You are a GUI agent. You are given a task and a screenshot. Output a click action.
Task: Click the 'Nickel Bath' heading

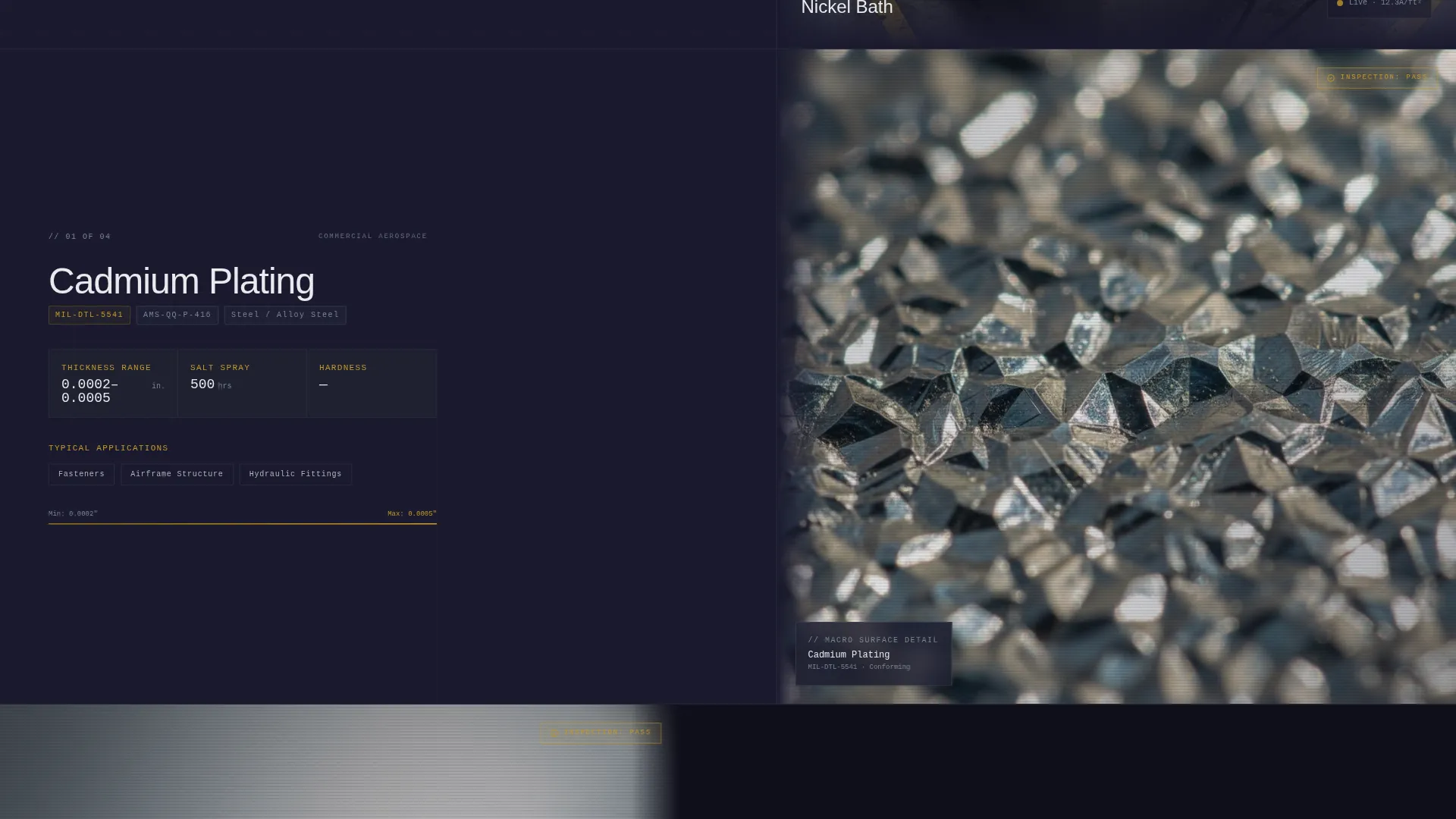[x=847, y=8]
